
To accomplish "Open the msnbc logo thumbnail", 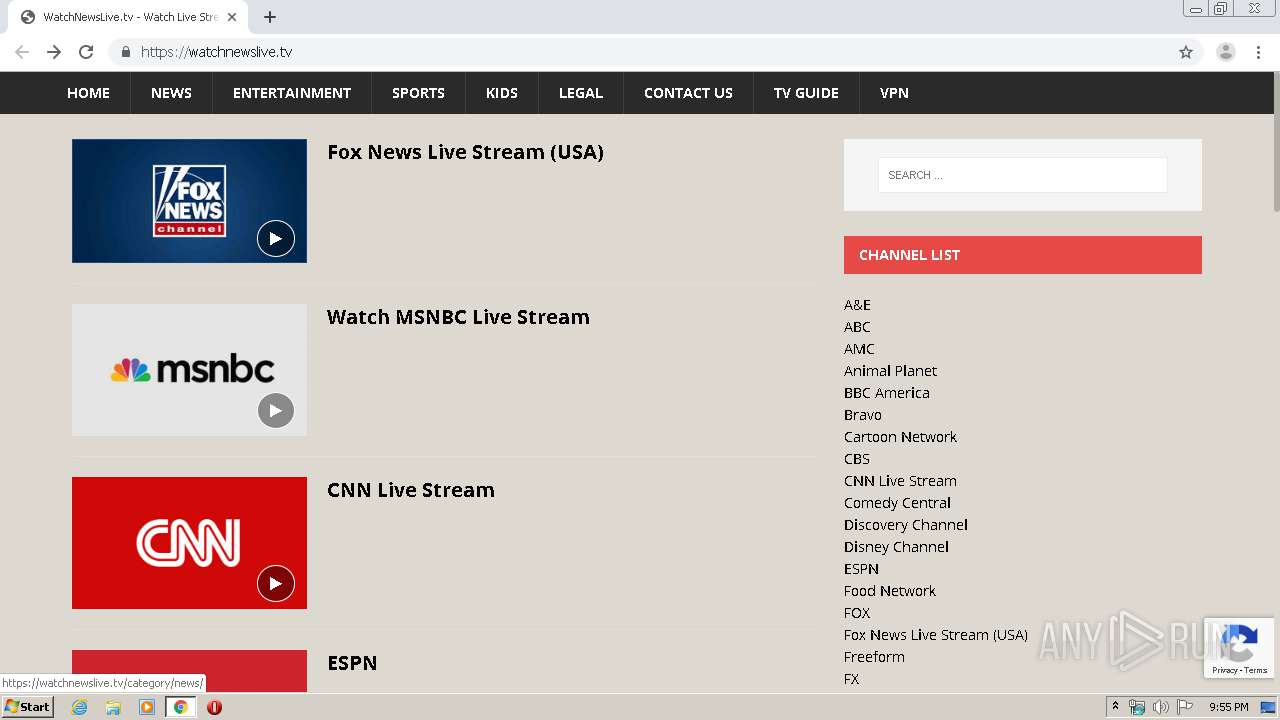I will (189, 370).
